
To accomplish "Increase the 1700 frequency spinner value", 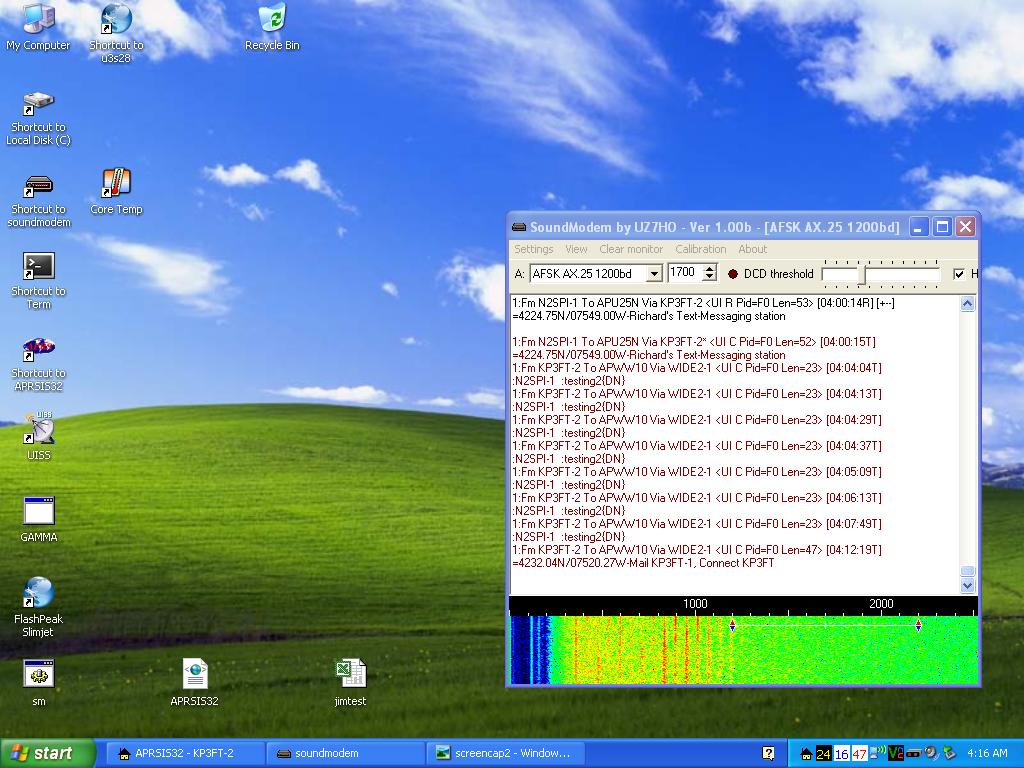I will [x=709, y=269].
